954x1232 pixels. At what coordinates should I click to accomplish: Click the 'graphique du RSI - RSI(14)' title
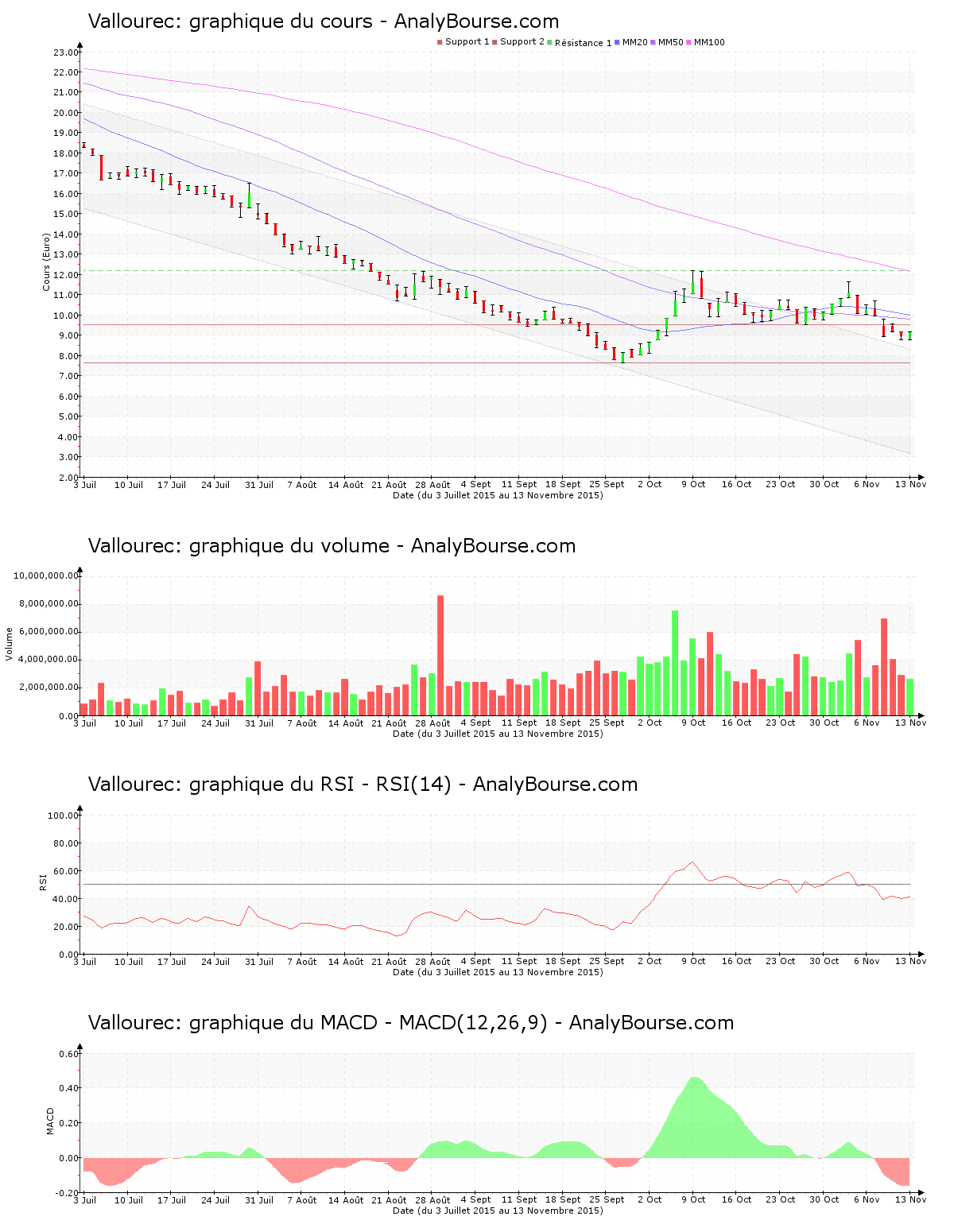(320, 785)
